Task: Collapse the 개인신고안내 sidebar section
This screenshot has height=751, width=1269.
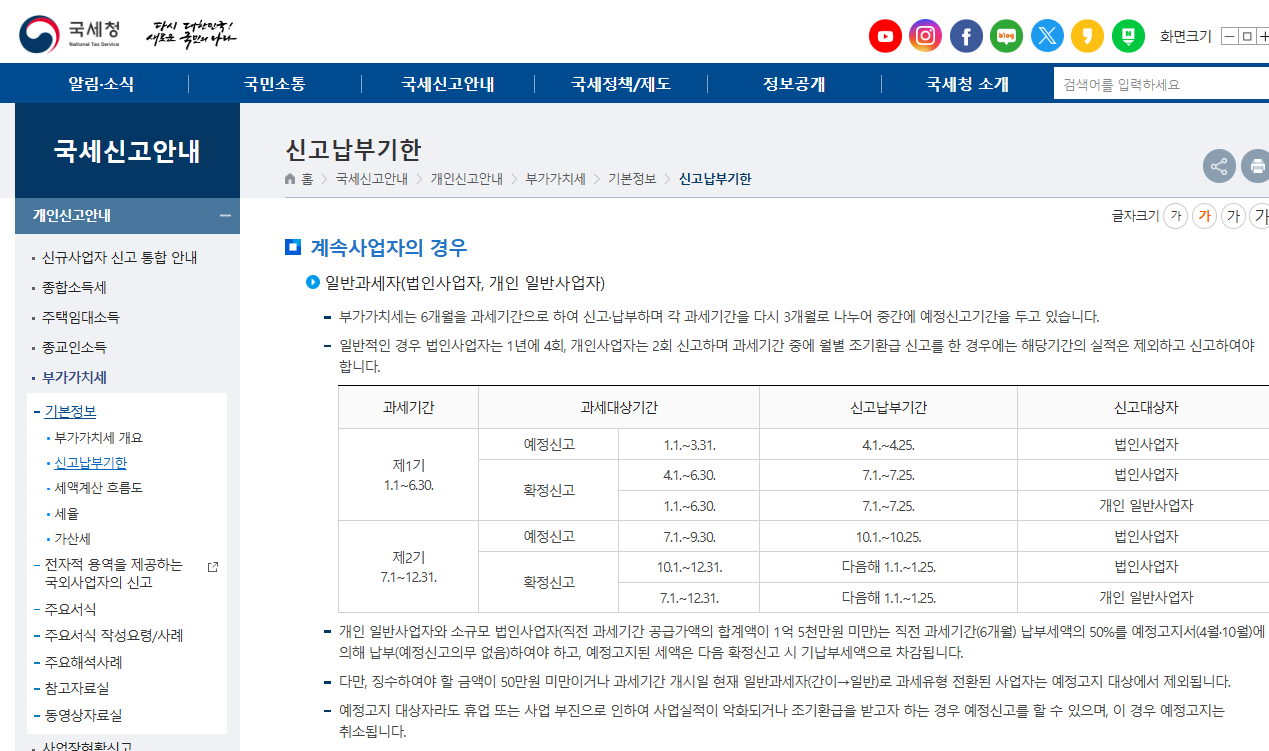Action: [x=226, y=215]
